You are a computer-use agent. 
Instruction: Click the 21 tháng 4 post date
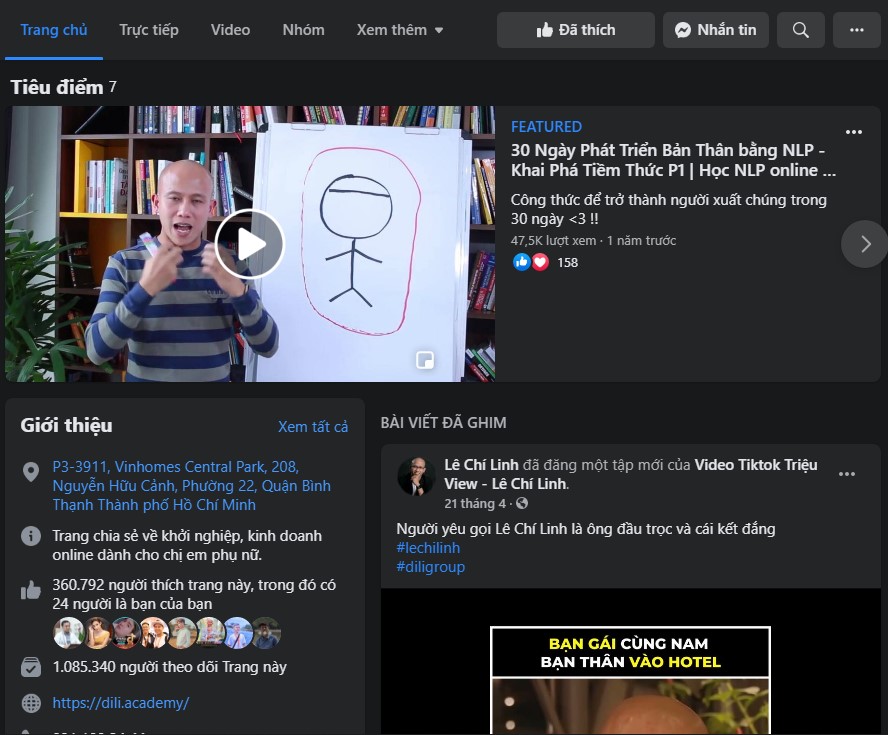click(475, 503)
